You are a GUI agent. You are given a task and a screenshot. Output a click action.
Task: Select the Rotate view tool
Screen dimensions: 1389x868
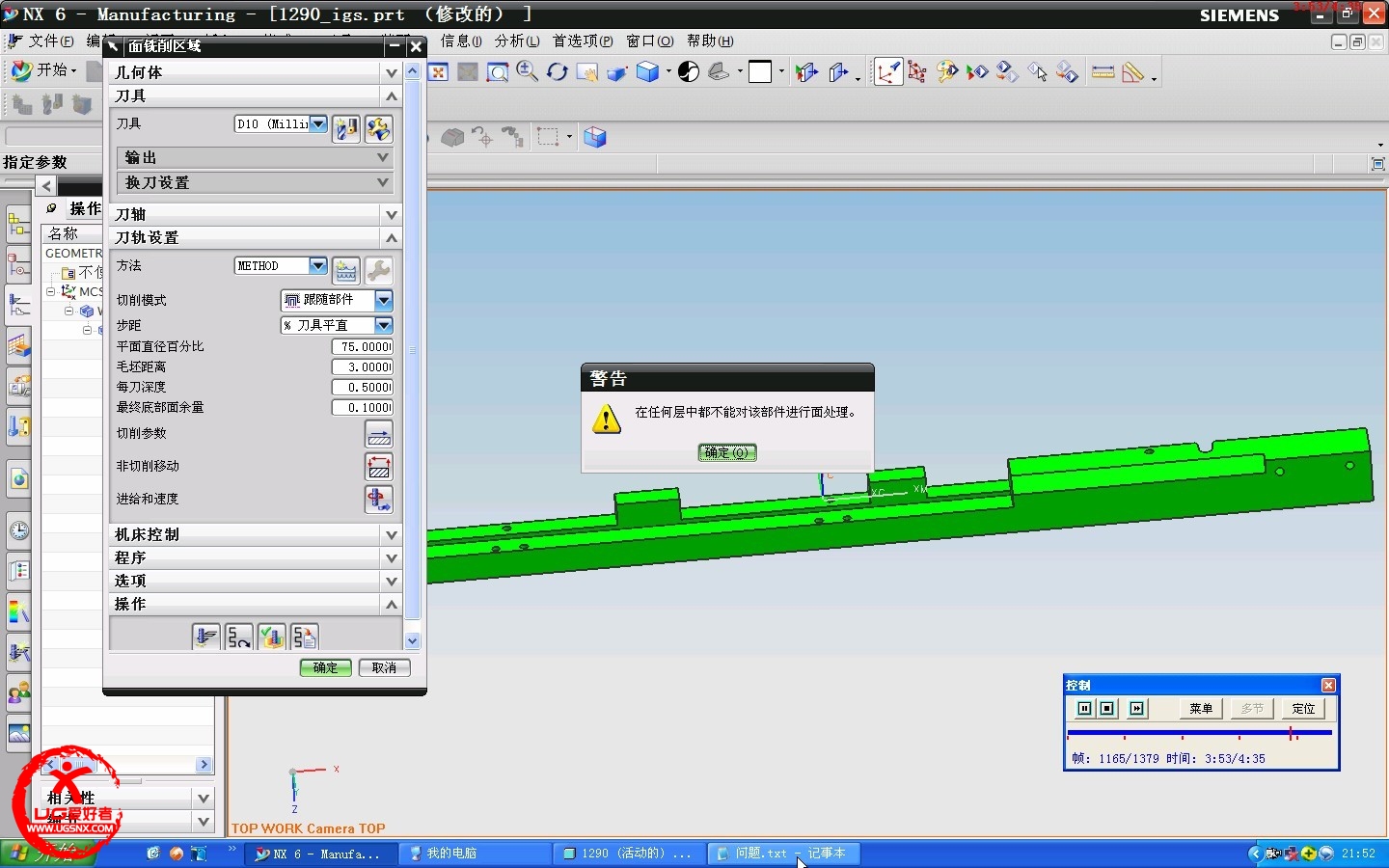pos(557,72)
